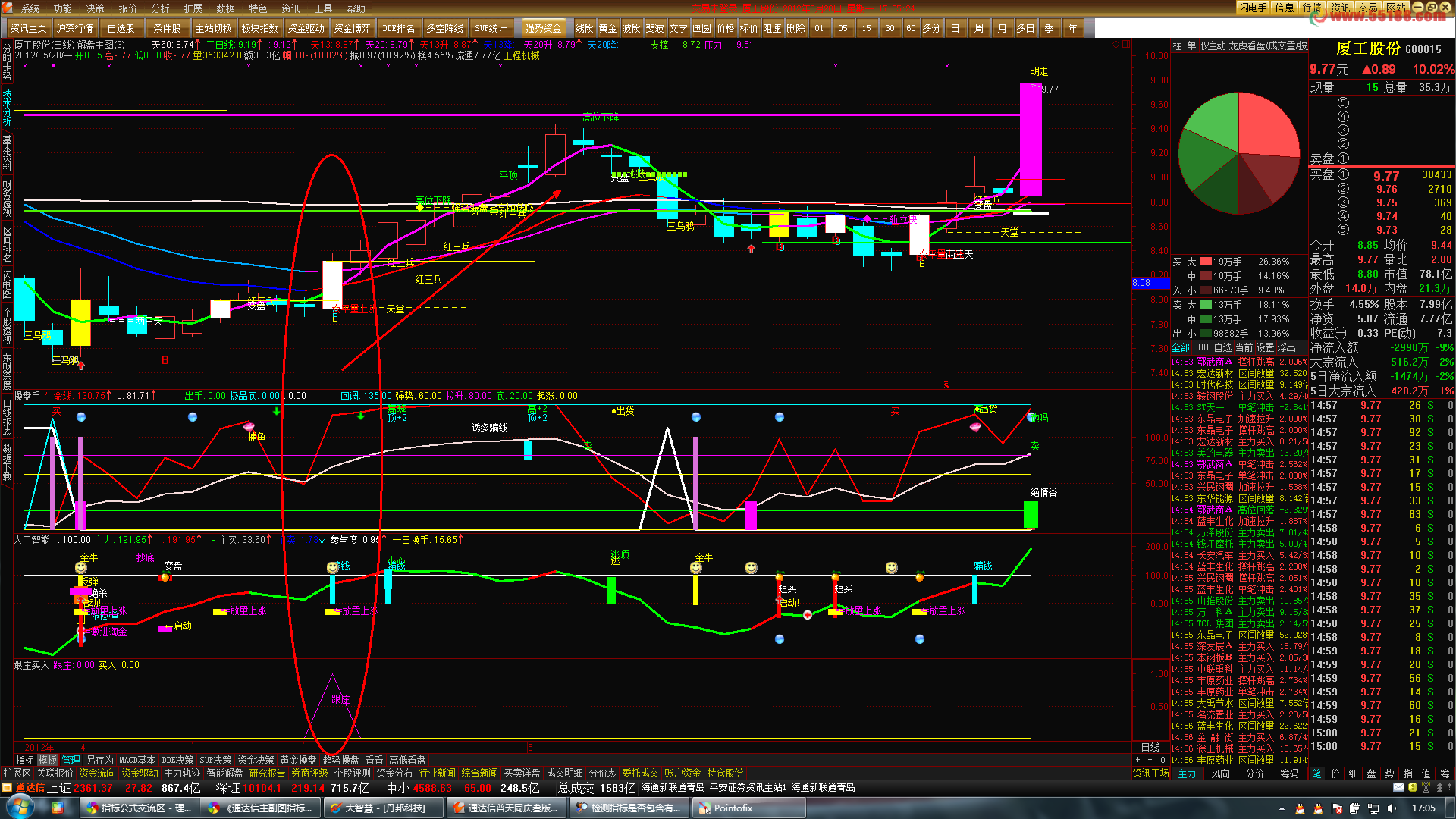Click the mail envelope icon in status bar

pyautogui.click(x=1398, y=787)
